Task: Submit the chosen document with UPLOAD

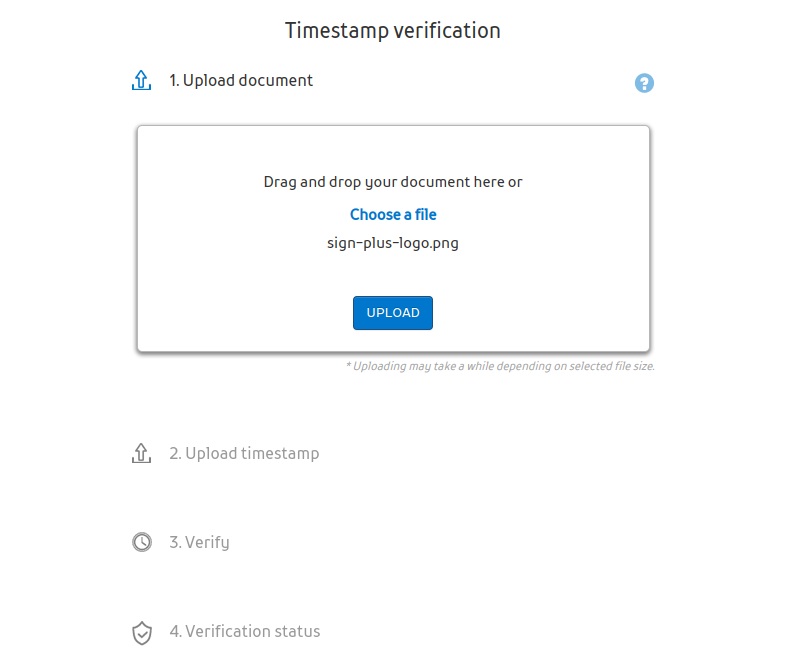Action: click(393, 313)
